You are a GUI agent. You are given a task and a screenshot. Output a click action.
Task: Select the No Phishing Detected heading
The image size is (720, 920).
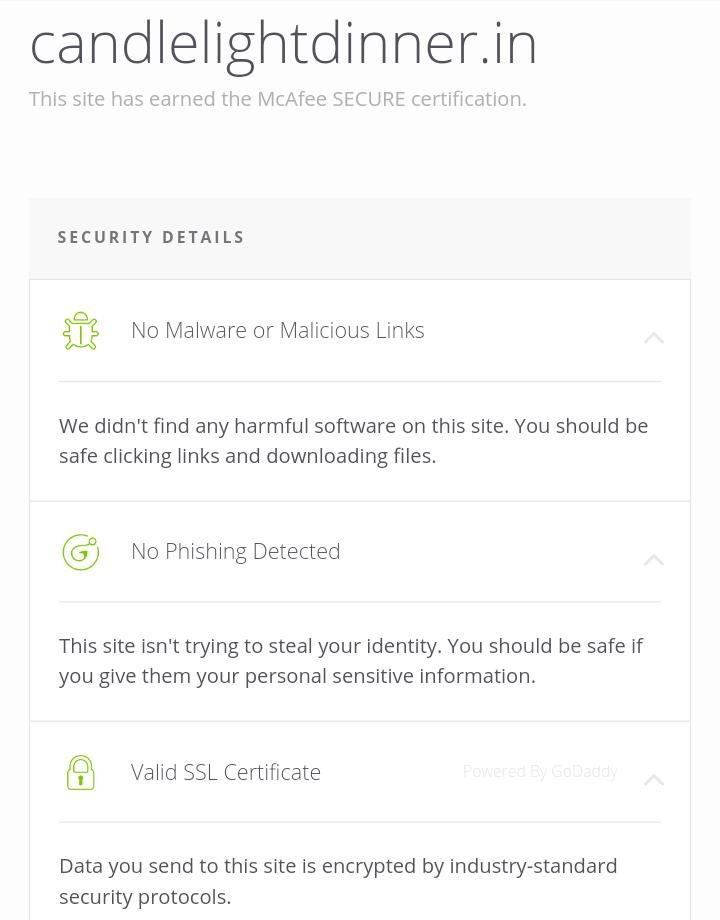coord(235,551)
